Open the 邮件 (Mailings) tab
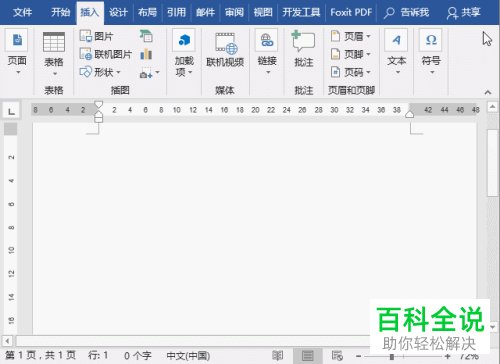The image size is (500, 364). (x=205, y=13)
